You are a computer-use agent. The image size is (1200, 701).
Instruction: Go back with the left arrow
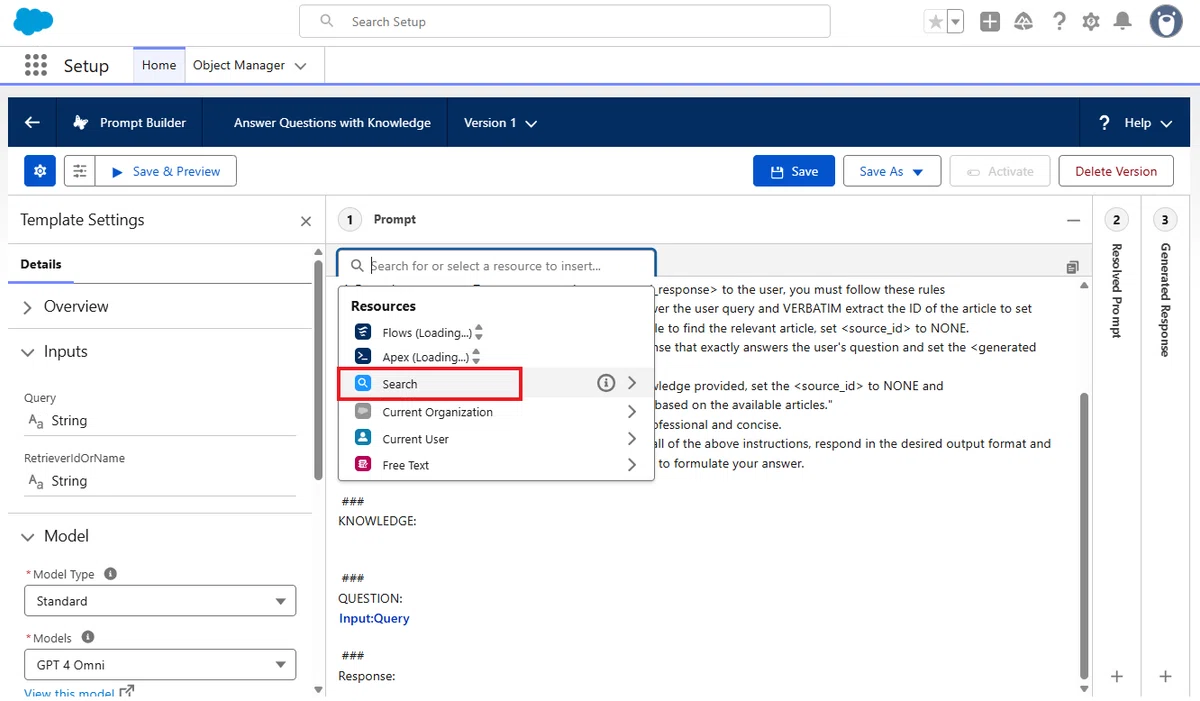(x=32, y=122)
